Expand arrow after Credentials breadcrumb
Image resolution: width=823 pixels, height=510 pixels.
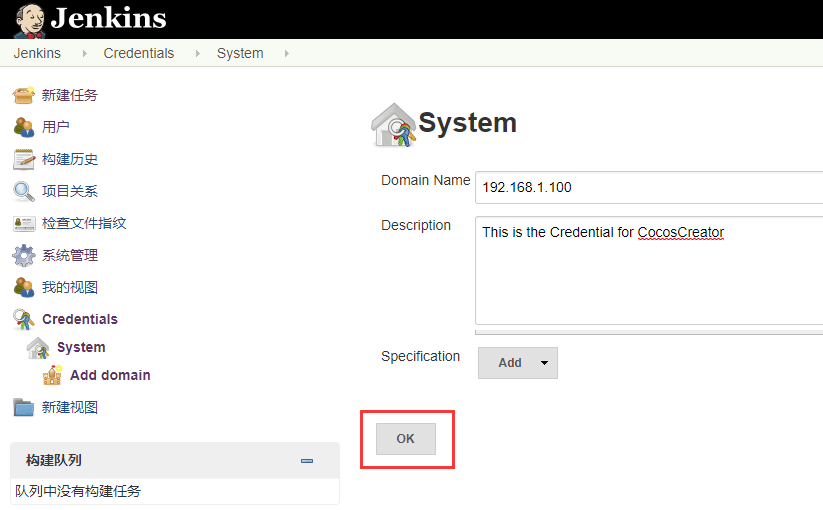tap(197, 54)
